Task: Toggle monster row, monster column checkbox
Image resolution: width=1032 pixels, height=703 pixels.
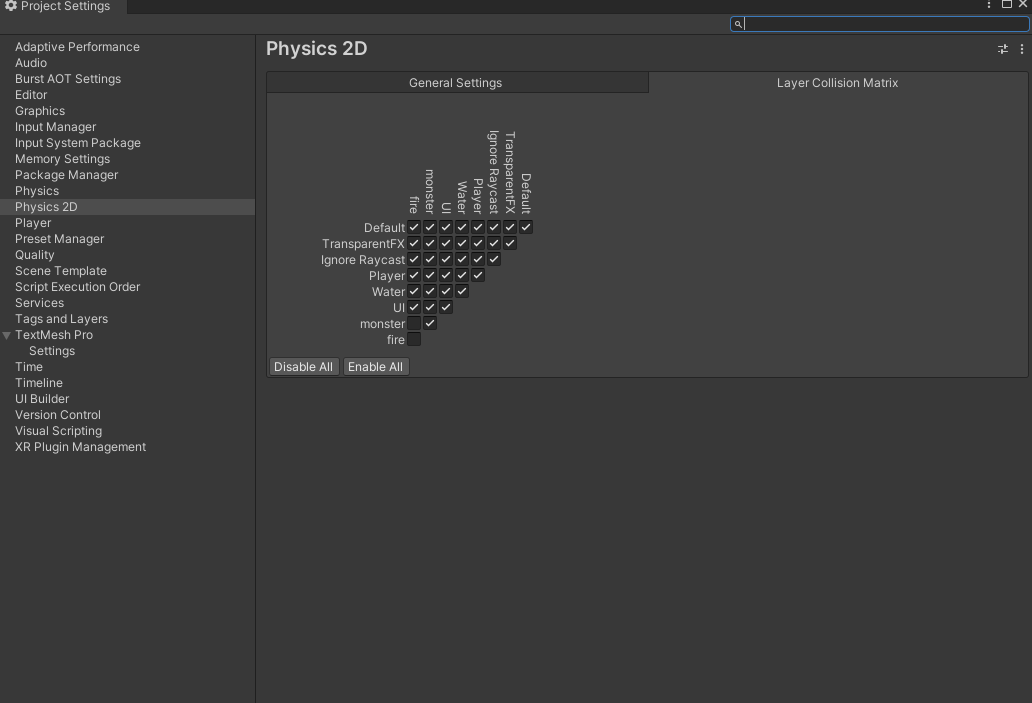Action: (x=430, y=323)
